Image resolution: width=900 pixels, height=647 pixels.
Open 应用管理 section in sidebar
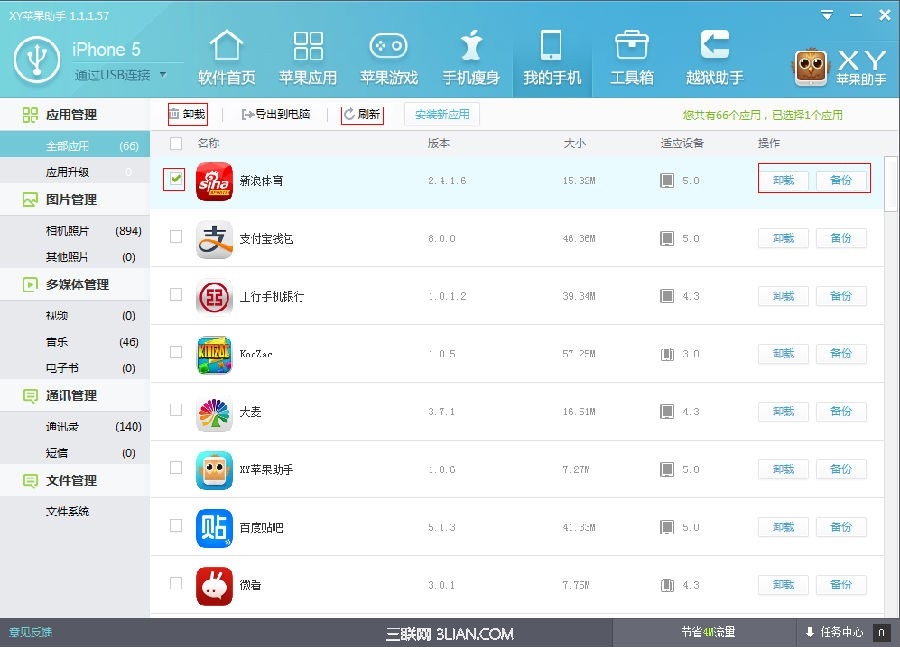click(75, 114)
